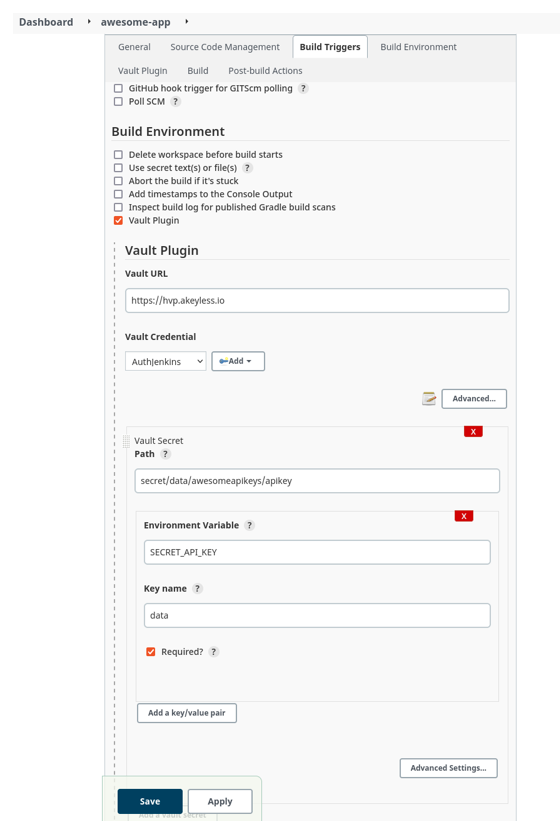Open awesome-app breadcrumb link
Screen dimensions: 560x836
[x=135, y=22]
